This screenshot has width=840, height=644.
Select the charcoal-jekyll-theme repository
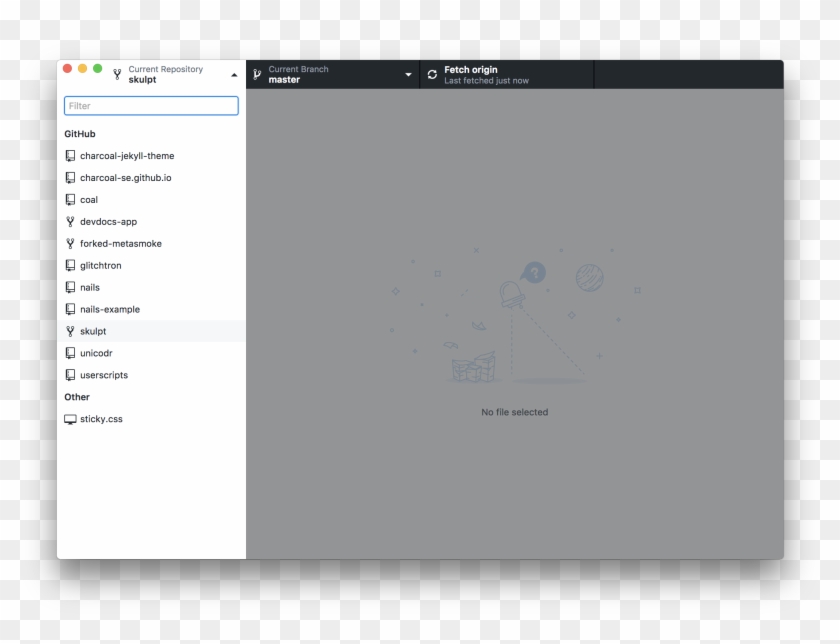(x=151, y=156)
